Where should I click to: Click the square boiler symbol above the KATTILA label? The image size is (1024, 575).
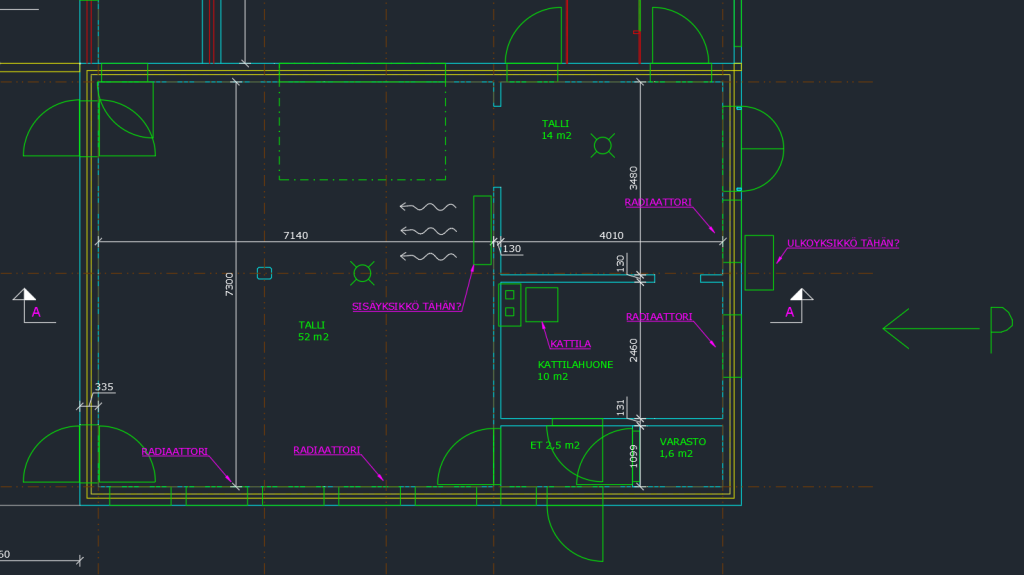click(541, 304)
